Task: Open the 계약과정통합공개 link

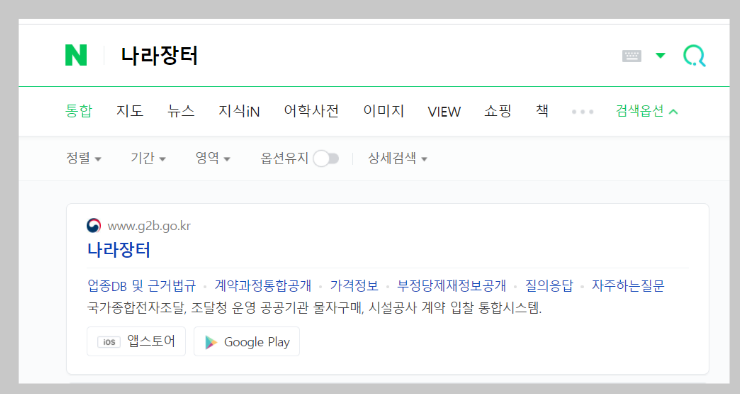Action: (263, 285)
